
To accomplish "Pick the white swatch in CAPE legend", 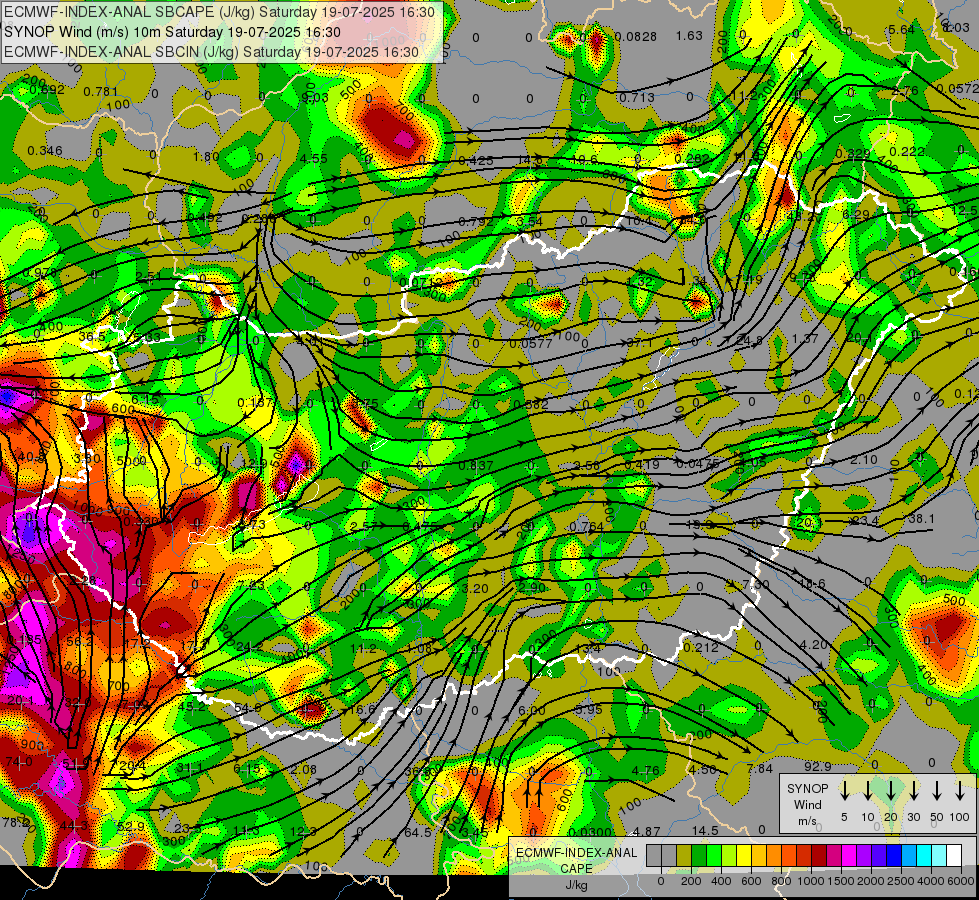I will pos(954,855).
